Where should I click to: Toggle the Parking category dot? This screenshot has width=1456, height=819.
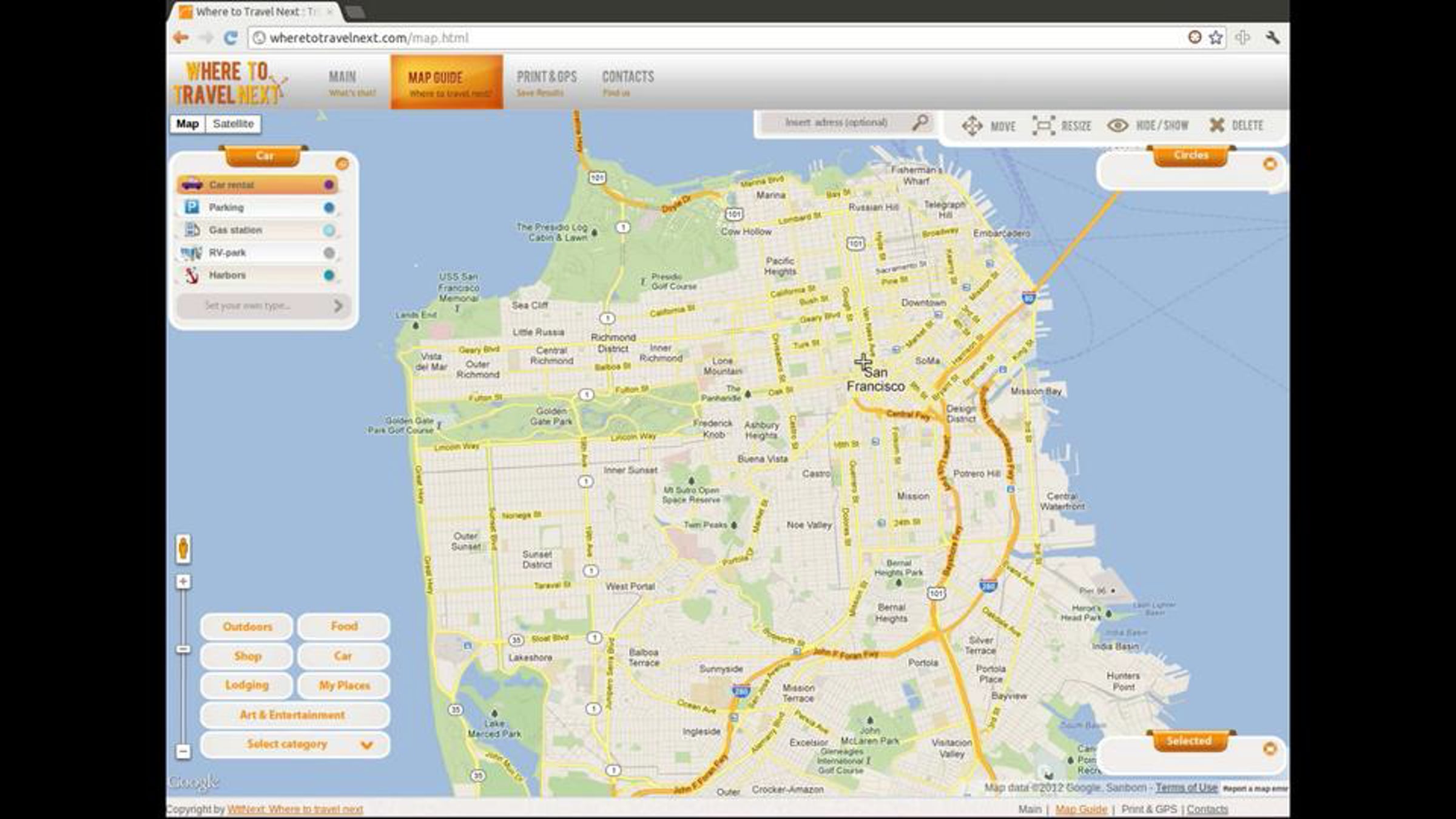(329, 207)
